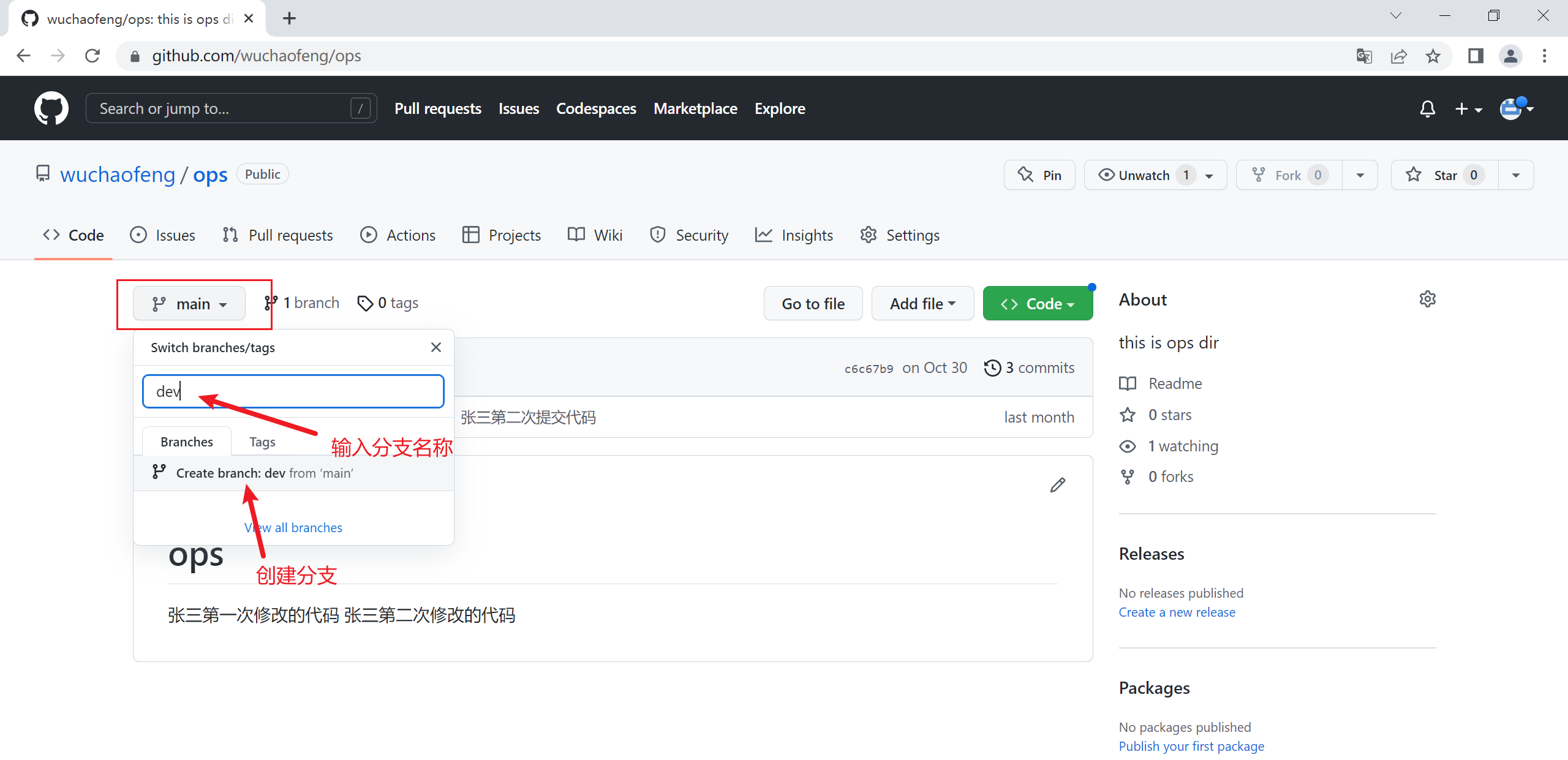Viewport: 1568px width, 760px height.
Task: Click the branch name filter field
Action: click(x=293, y=391)
